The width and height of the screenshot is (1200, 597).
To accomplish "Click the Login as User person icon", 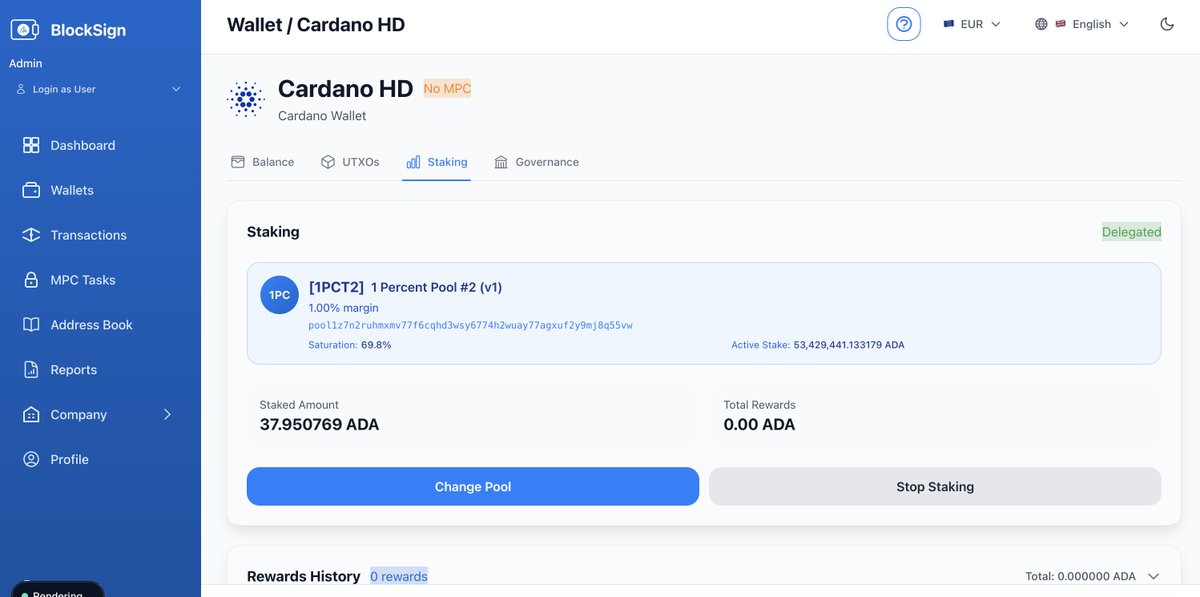I will pyautogui.click(x=21, y=89).
